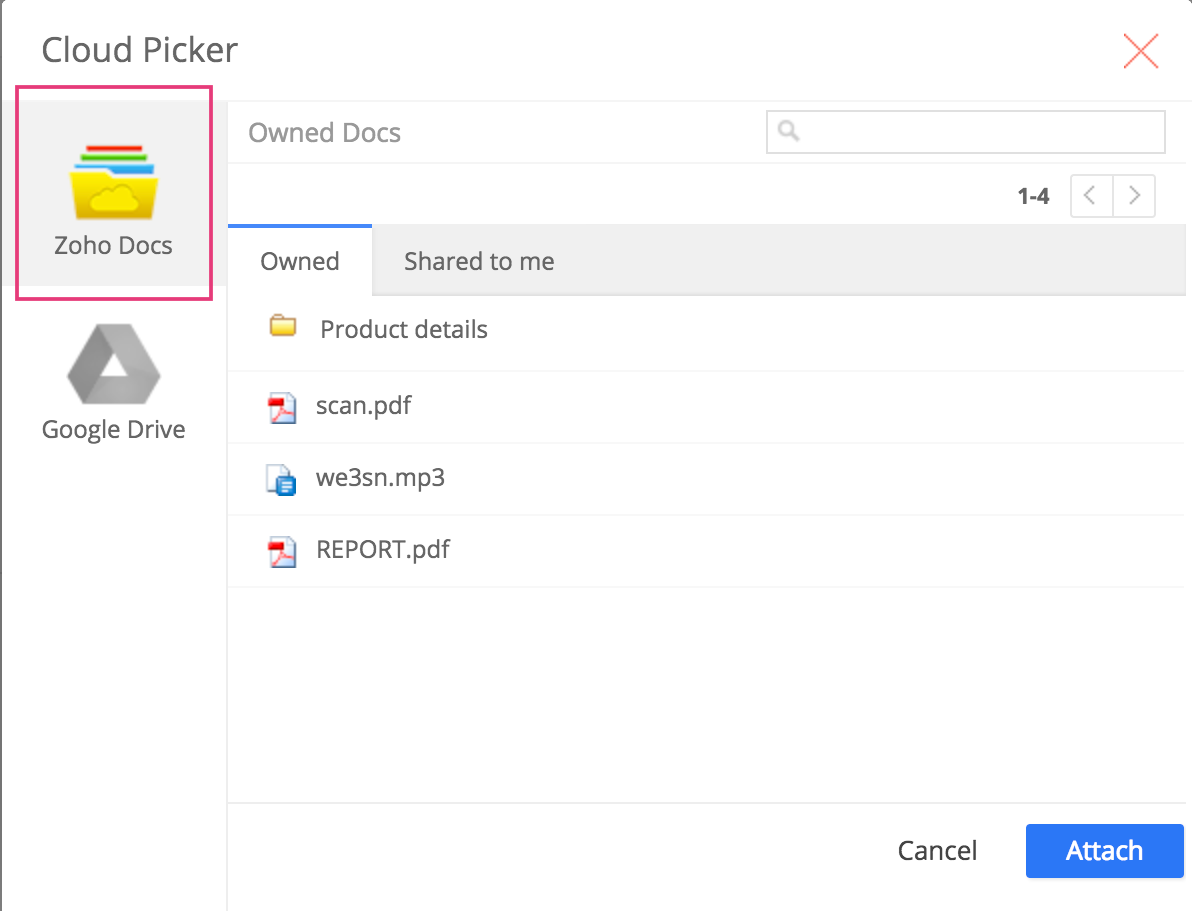Click the we3sn.mp3 file icon
Screen dimensions: 1192x911
(281, 480)
